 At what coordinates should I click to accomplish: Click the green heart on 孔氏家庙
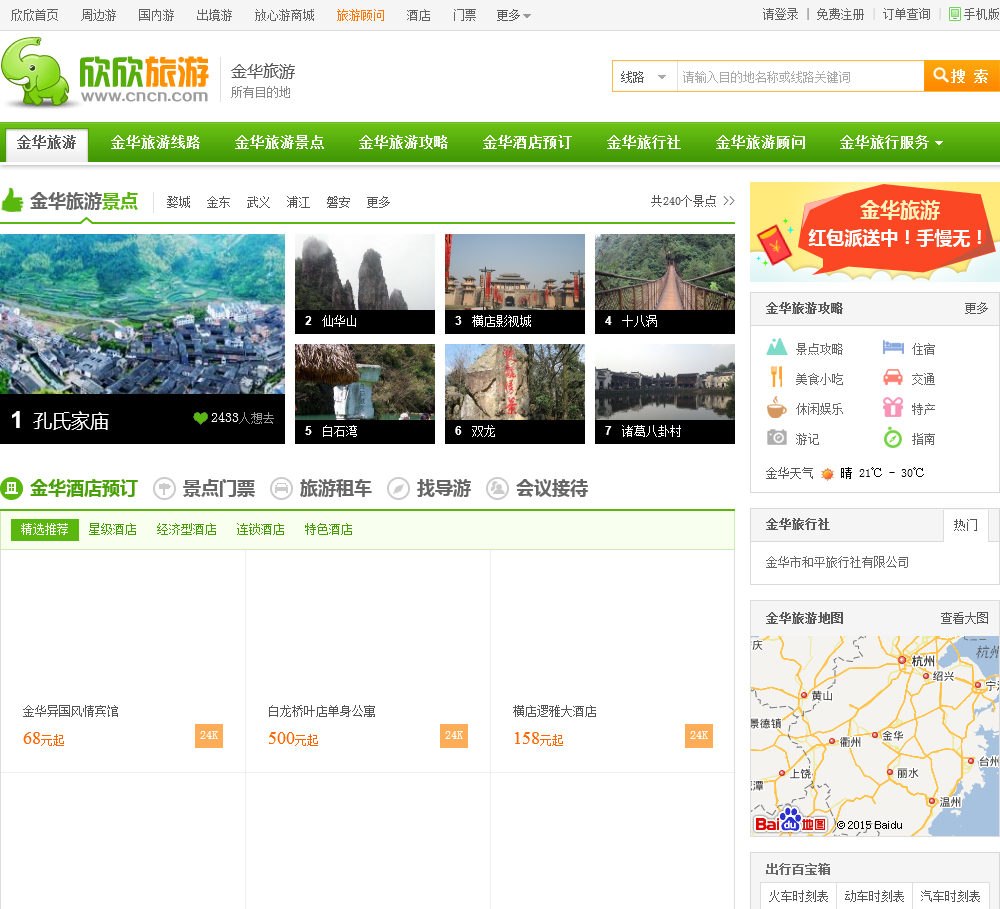(200, 418)
